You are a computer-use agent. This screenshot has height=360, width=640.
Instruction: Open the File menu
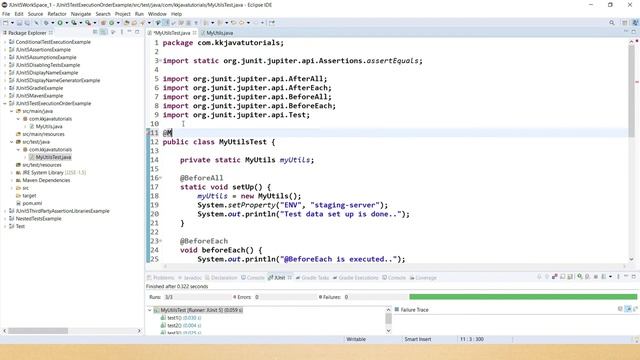coord(6,14)
